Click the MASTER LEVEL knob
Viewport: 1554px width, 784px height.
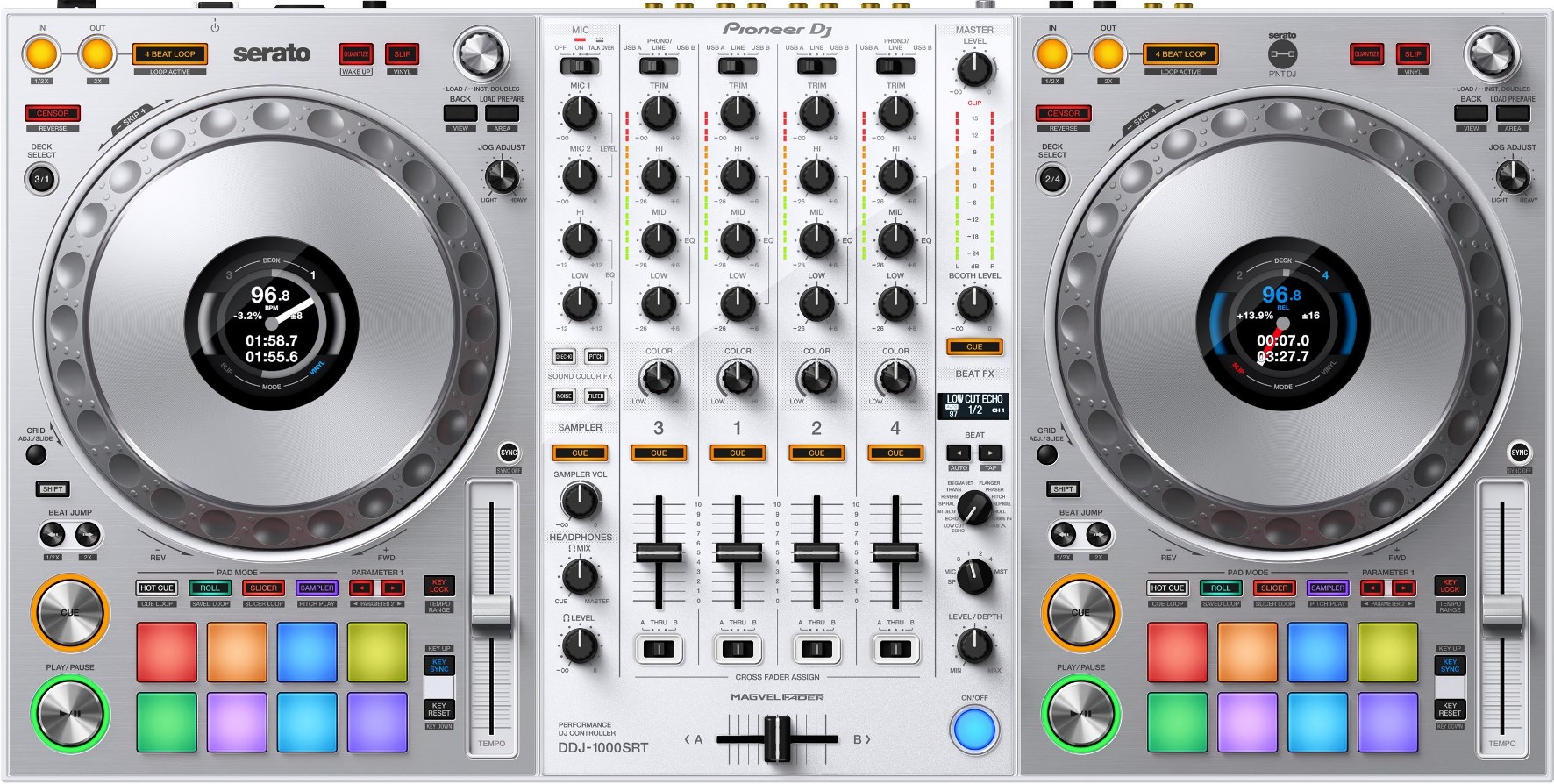(974, 68)
